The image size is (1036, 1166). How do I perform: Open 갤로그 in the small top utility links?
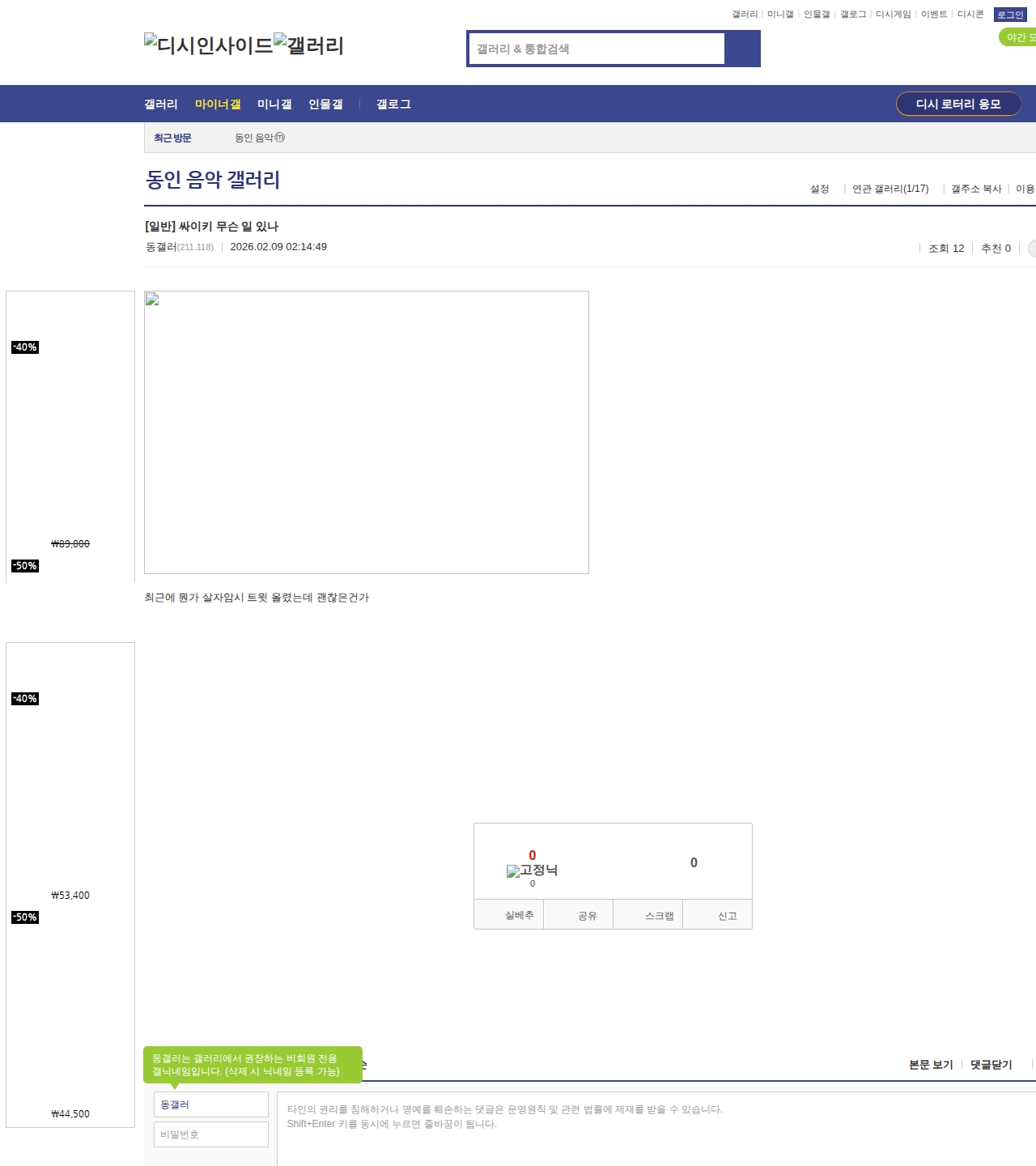(853, 15)
